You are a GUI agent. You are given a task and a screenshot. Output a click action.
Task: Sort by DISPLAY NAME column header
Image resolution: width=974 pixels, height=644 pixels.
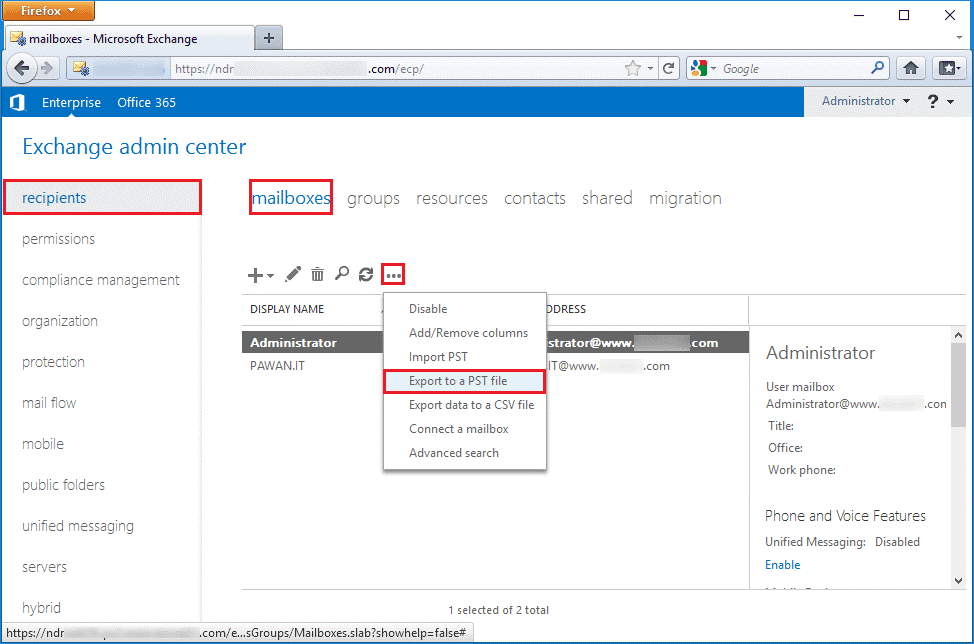(x=287, y=309)
